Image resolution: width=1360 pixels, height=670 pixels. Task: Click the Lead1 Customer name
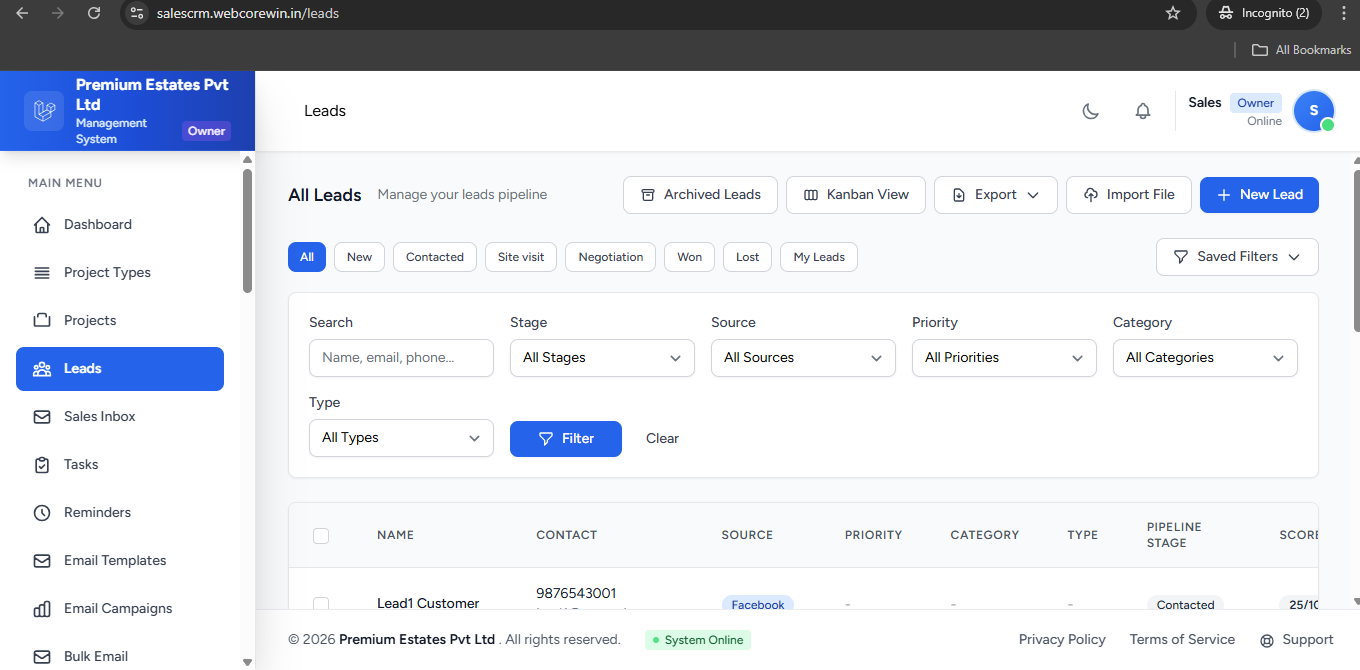(x=428, y=604)
